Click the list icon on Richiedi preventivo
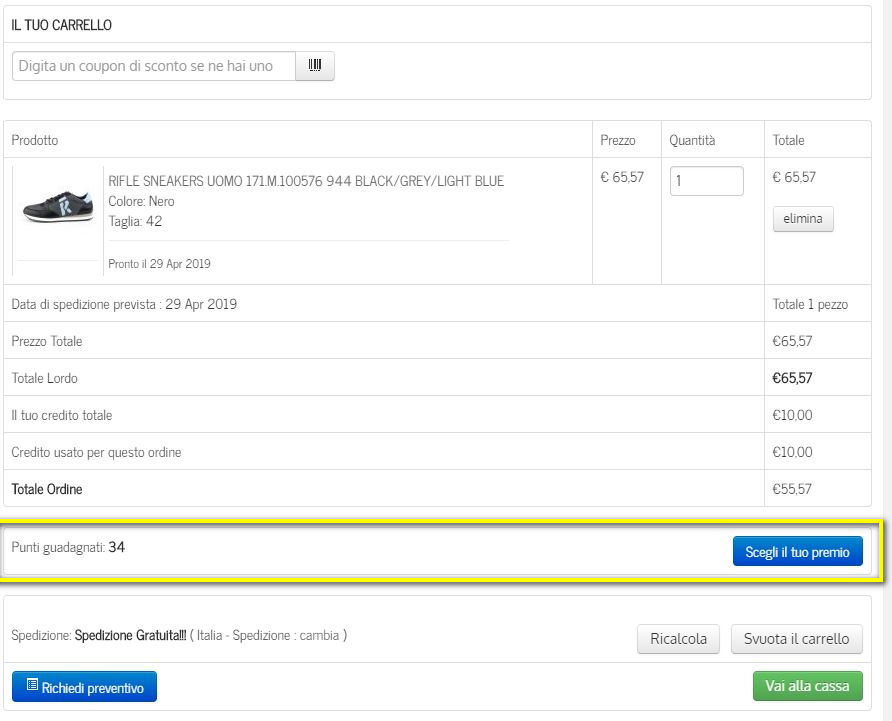Image resolution: width=892 pixels, height=721 pixels. 32,685
